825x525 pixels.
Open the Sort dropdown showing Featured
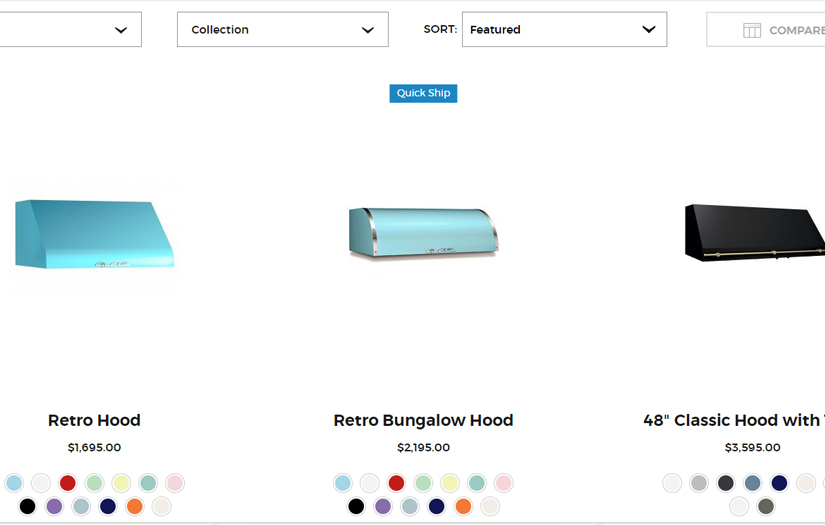564,29
